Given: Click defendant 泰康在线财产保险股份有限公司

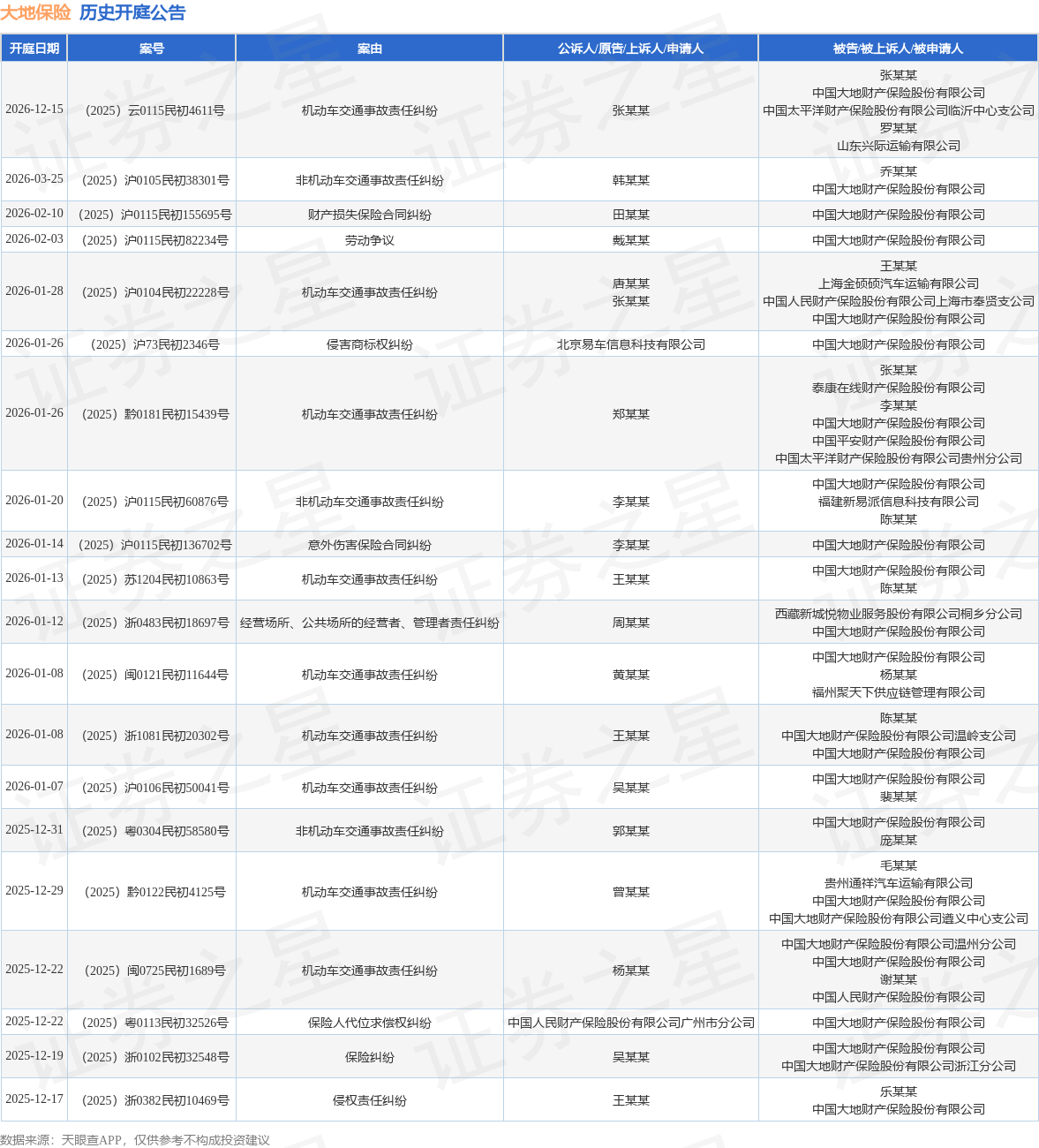Looking at the screenshot, I should pos(899,388).
